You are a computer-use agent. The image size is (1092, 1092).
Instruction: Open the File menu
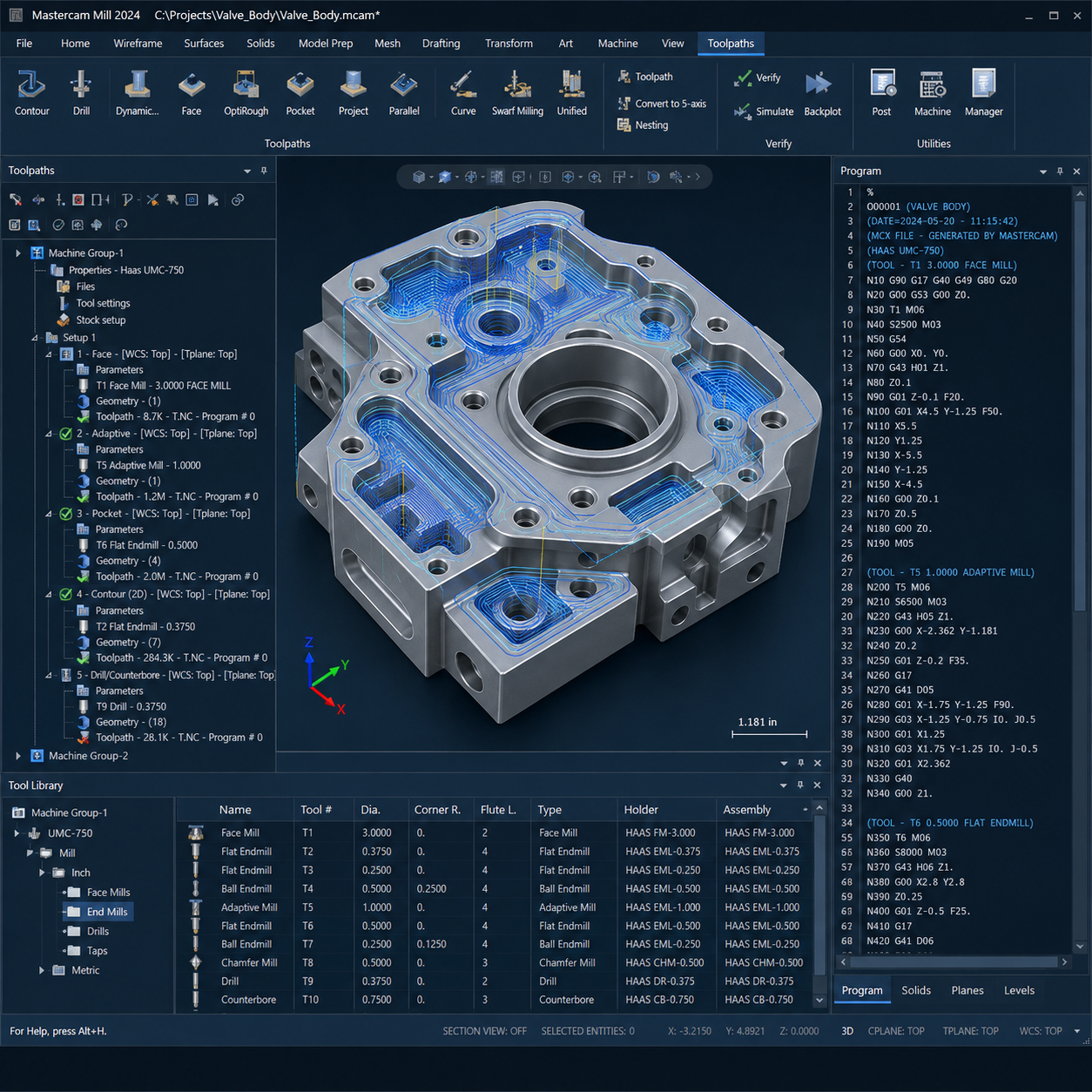(24, 44)
